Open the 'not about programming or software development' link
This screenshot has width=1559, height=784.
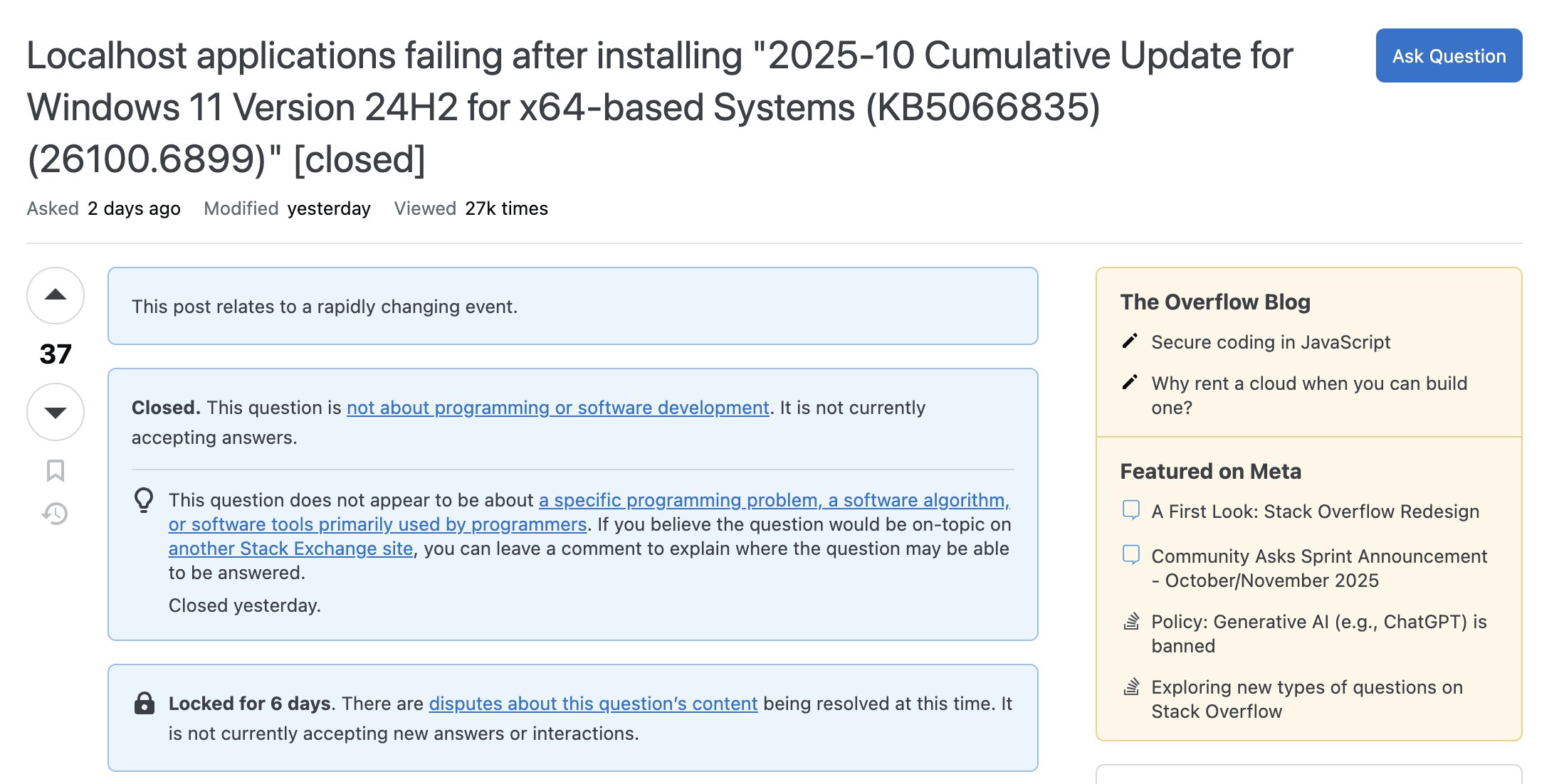point(558,408)
